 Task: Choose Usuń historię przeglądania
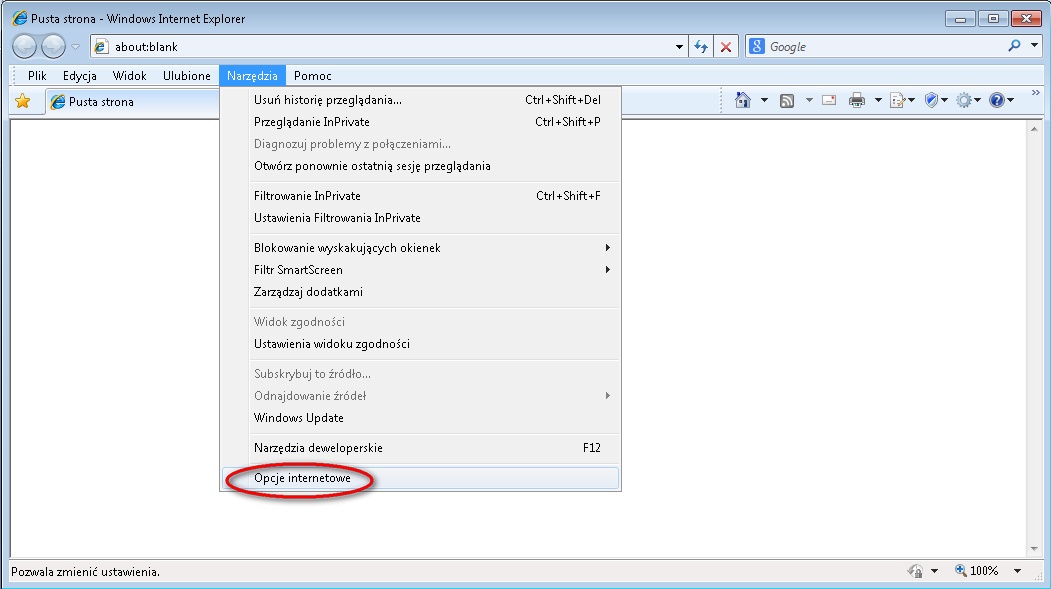pyautogui.click(x=420, y=100)
